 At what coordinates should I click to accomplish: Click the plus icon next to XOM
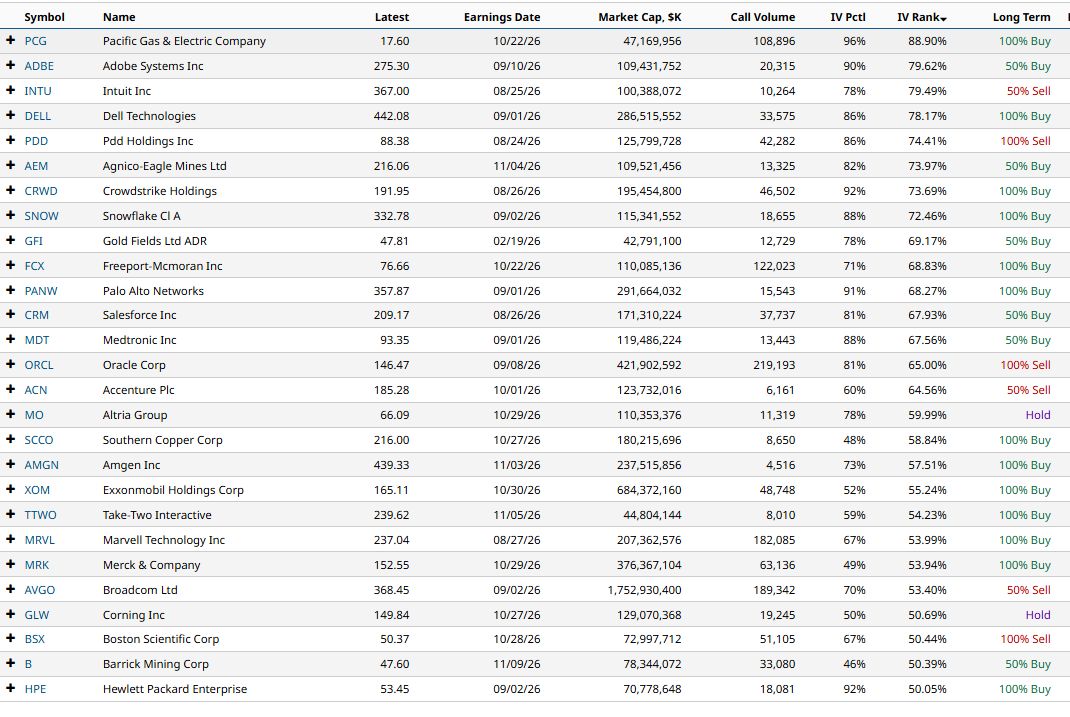pos(10,489)
